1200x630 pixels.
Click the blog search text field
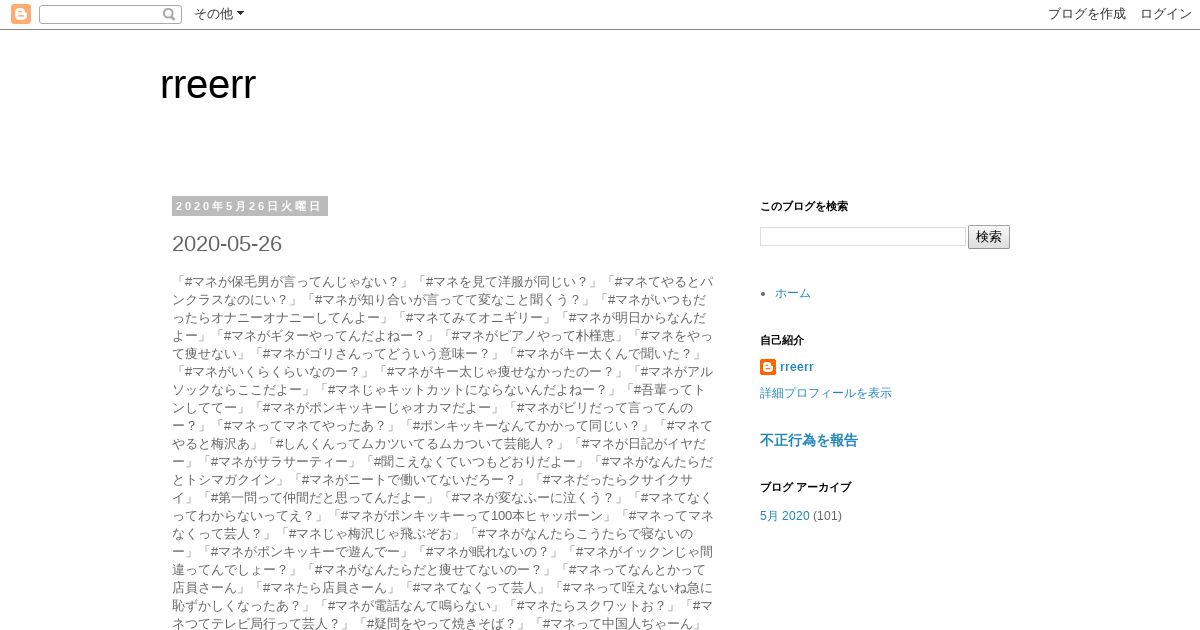coord(863,237)
